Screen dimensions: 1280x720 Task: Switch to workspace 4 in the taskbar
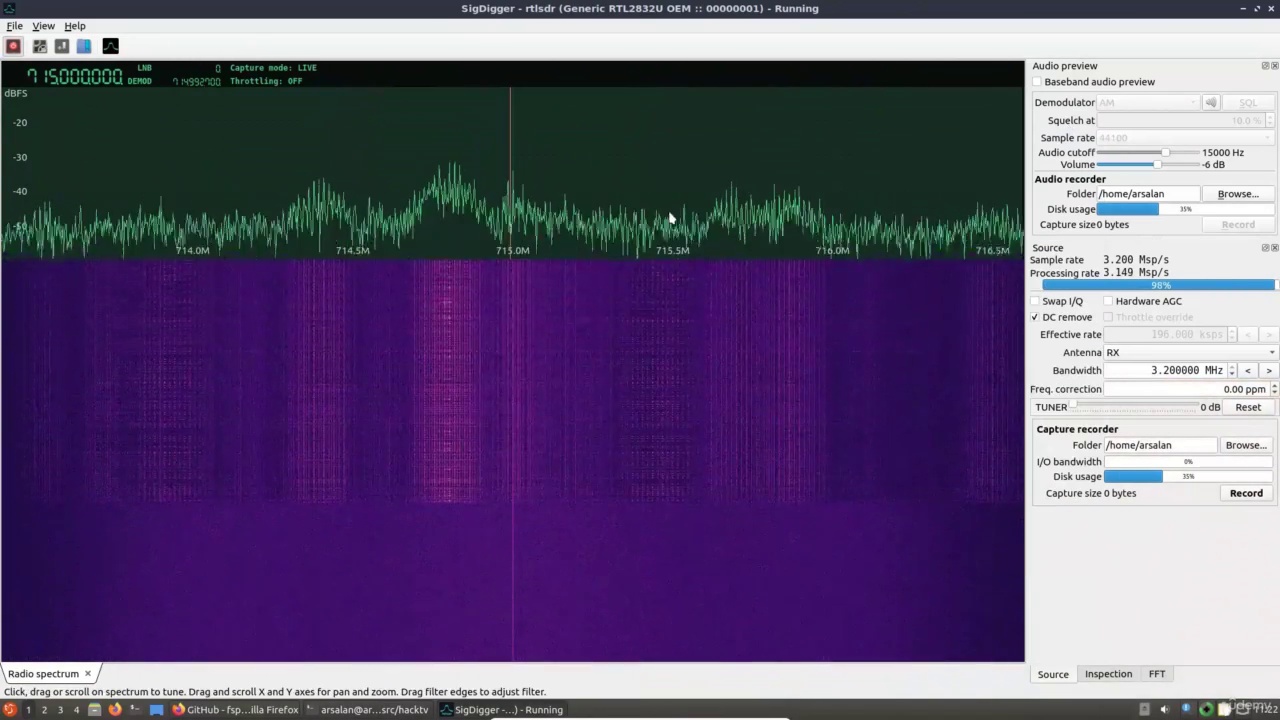click(x=76, y=710)
